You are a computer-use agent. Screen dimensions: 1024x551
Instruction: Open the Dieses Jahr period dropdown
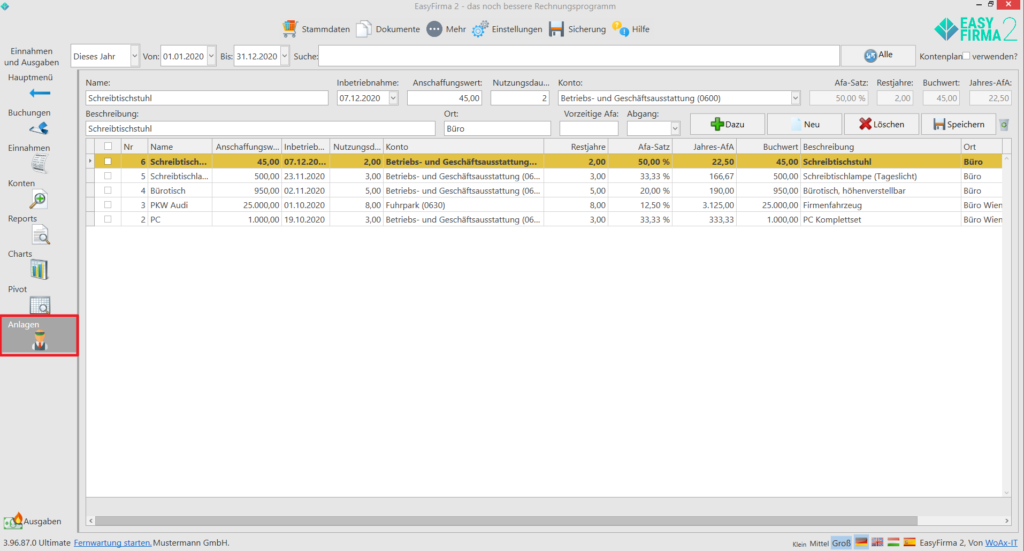click(x=134, y=56)
